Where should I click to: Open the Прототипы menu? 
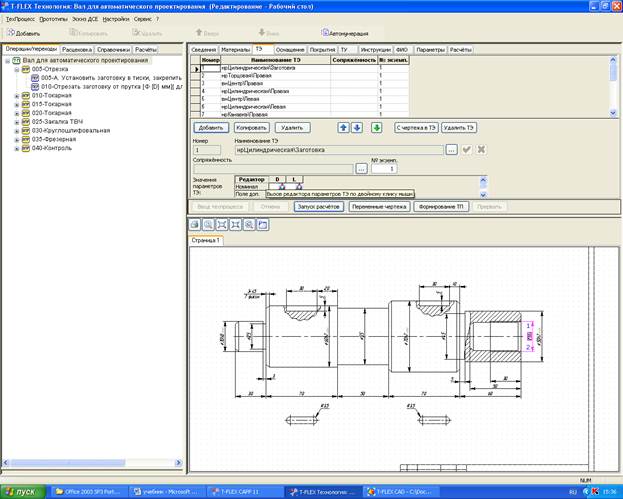point(53,19)
